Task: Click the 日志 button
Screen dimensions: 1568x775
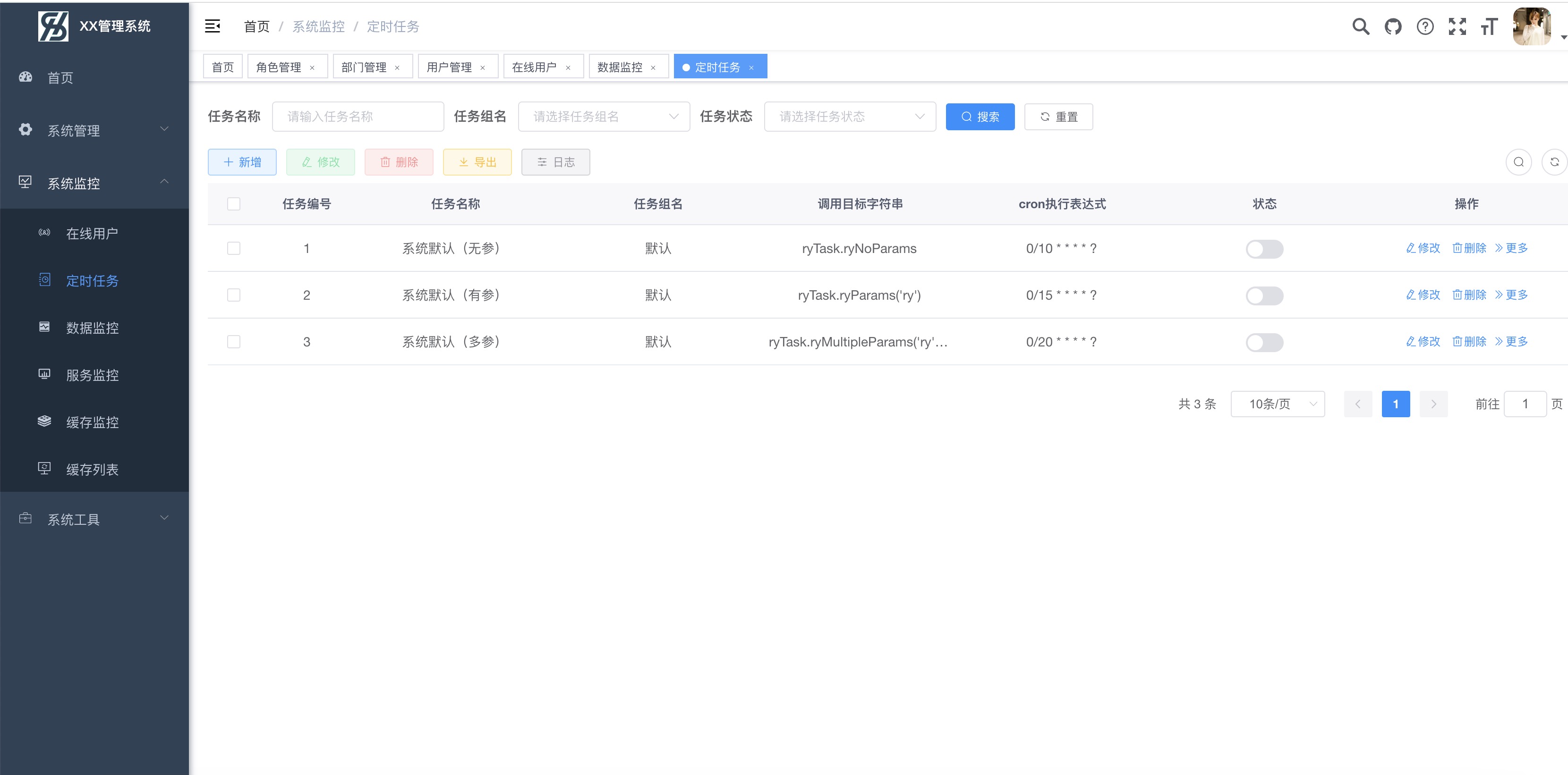Action: pyautogui.click(x=556, y=162)
